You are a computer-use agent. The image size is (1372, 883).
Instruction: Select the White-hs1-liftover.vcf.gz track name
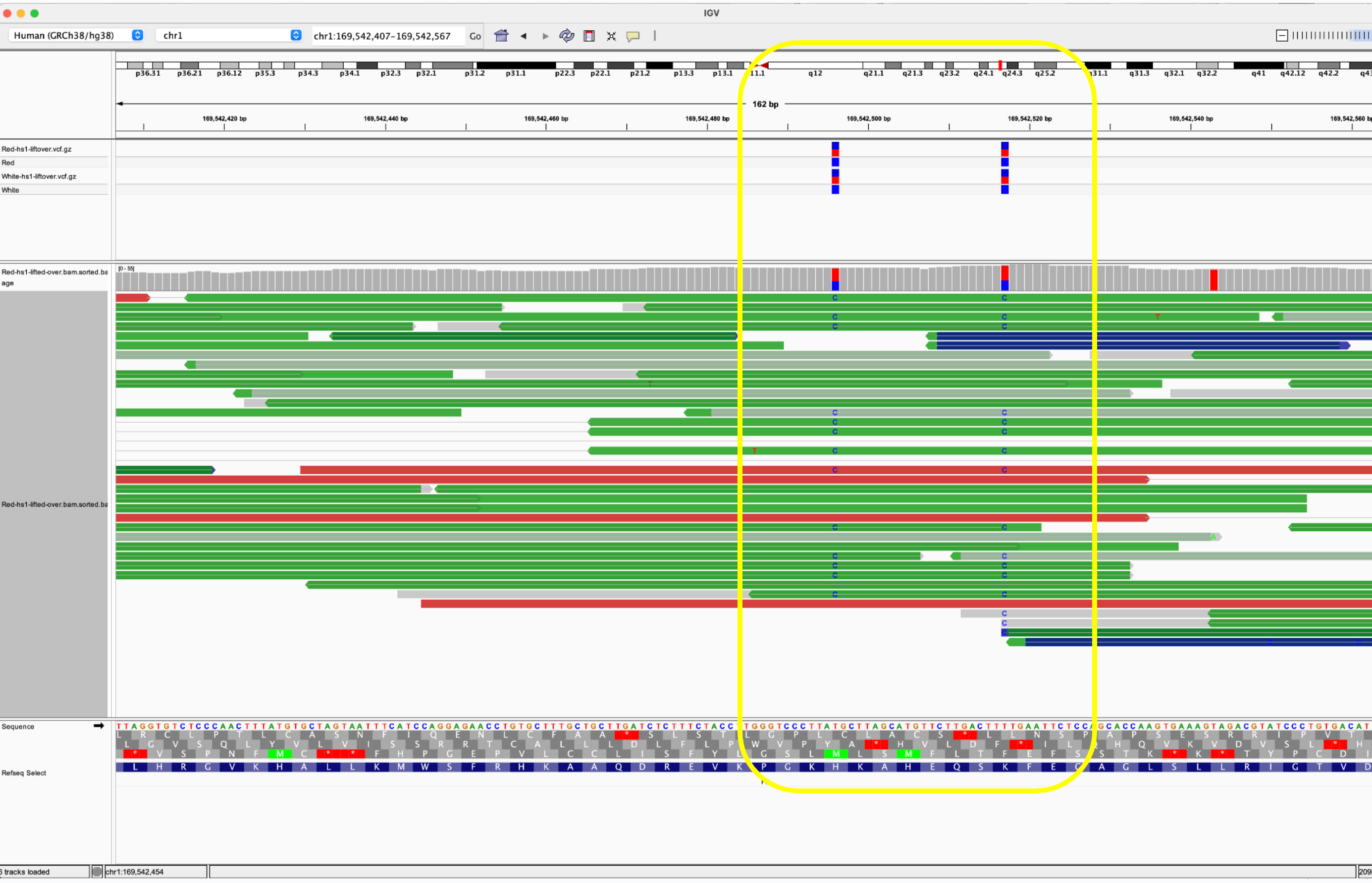[x=39, y=176]
